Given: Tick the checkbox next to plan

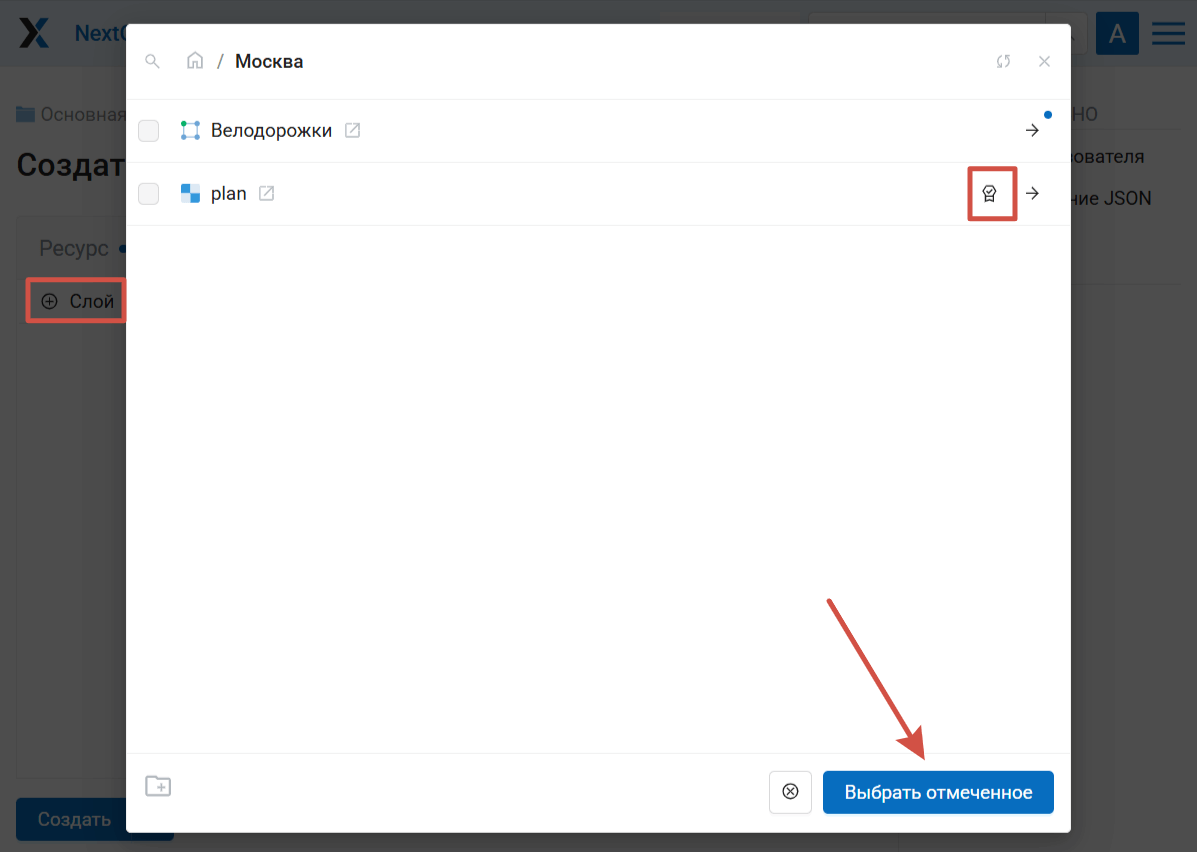Looking at the screenshot, I should pos(148,194).
